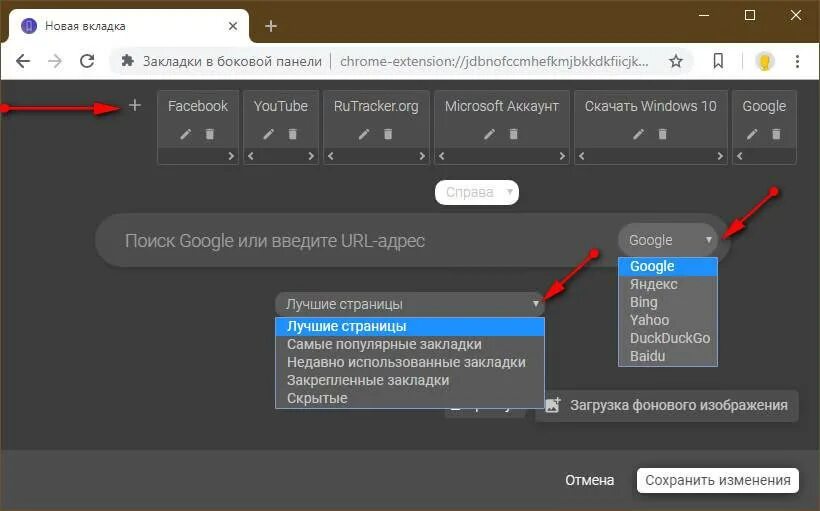The image size is (820, 511).
Task: Edit the Facebook tile with pencil icon
Action: pyautogui.click(x=185, y=134)
